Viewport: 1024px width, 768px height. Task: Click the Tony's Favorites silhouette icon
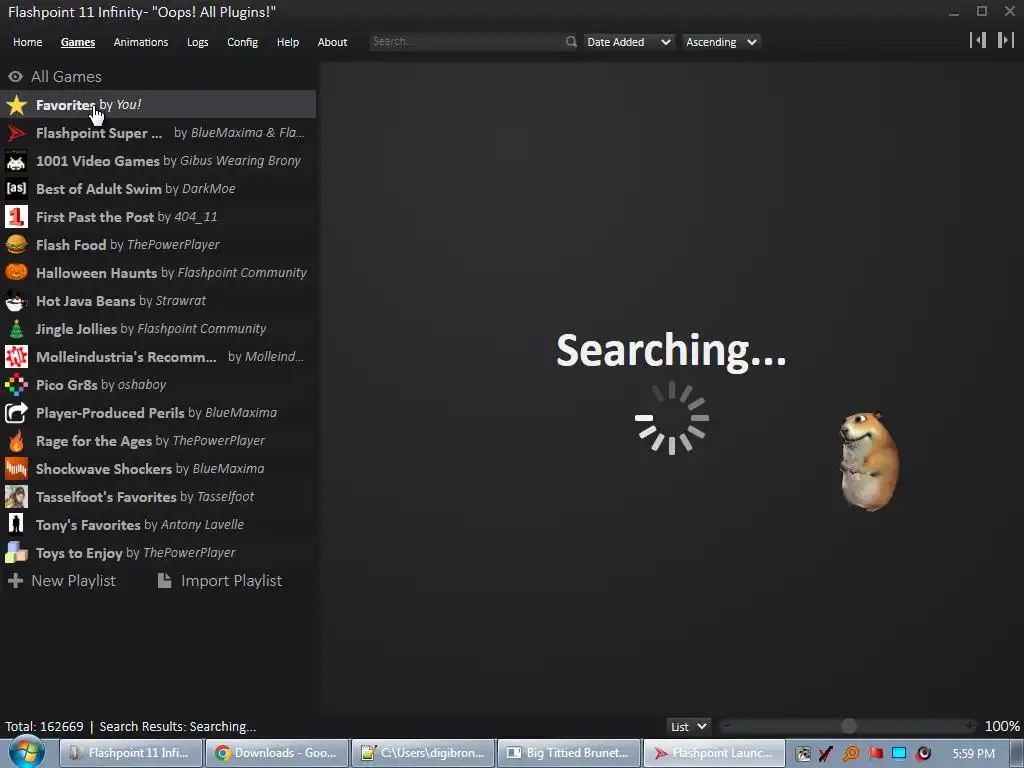tap(16, 525)
